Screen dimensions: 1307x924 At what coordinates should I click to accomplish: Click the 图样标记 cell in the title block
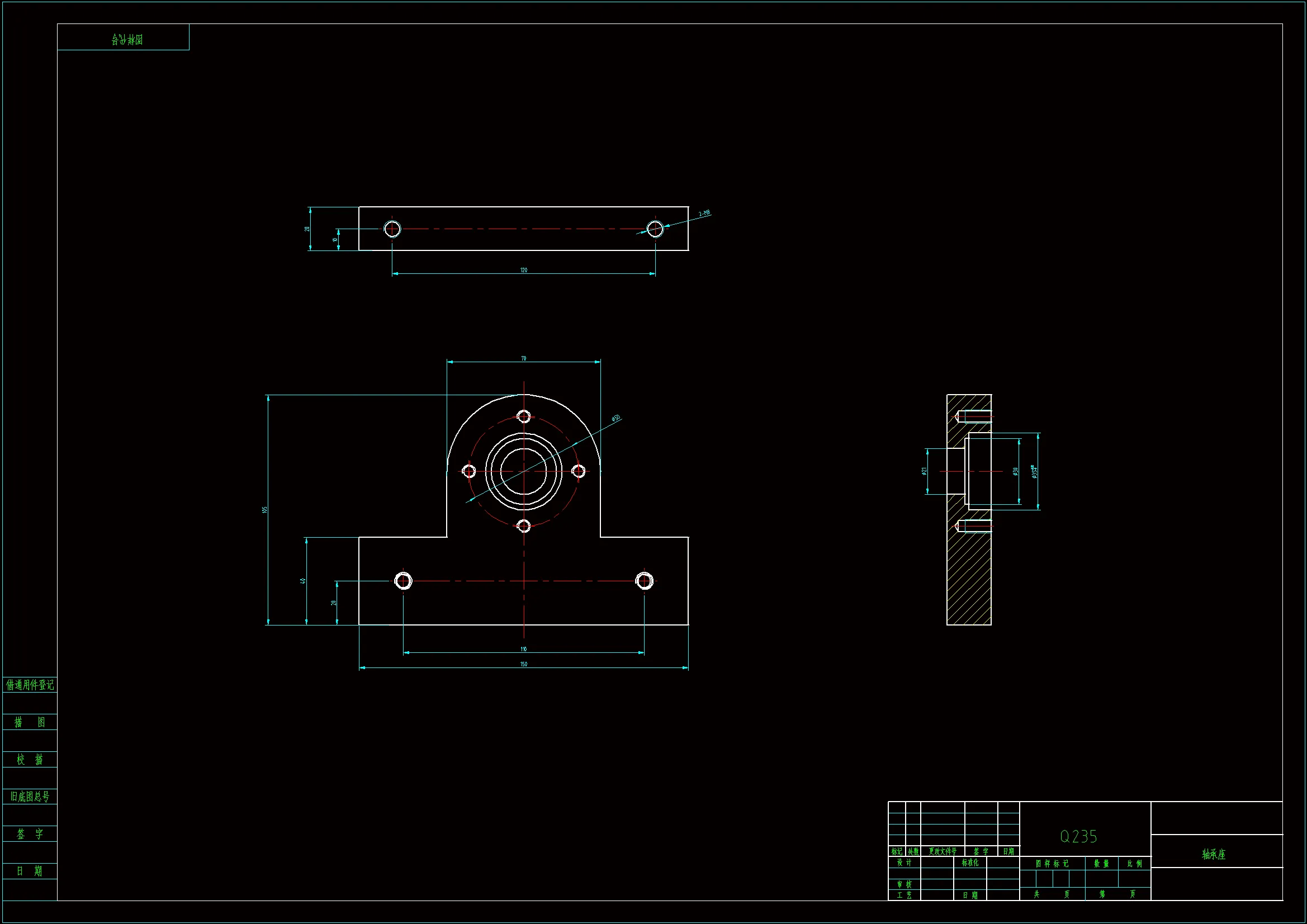tap(1052, 864)
